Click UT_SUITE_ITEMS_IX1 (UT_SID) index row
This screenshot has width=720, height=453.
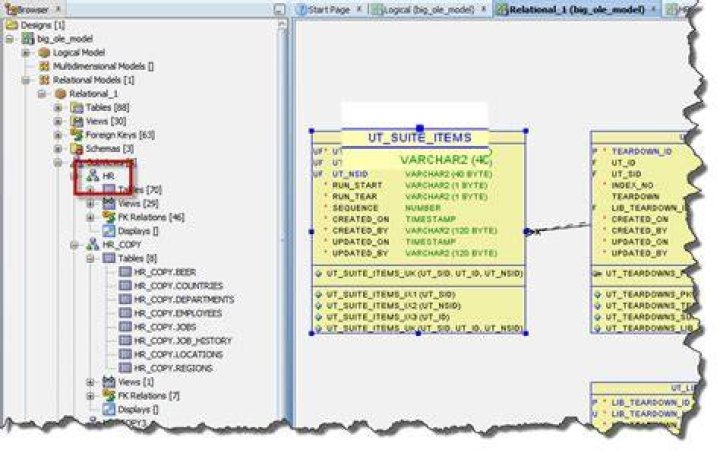[x=390, y=295]
